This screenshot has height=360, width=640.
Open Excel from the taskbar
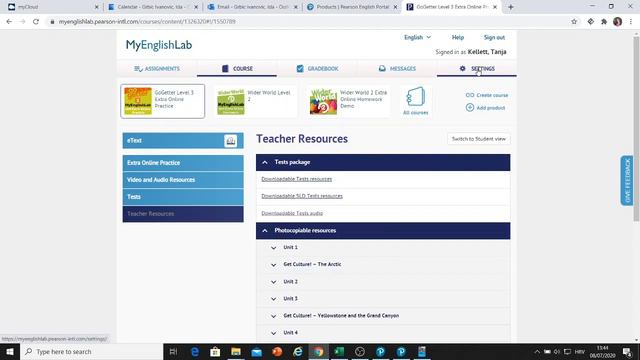(x=339, y=351)
